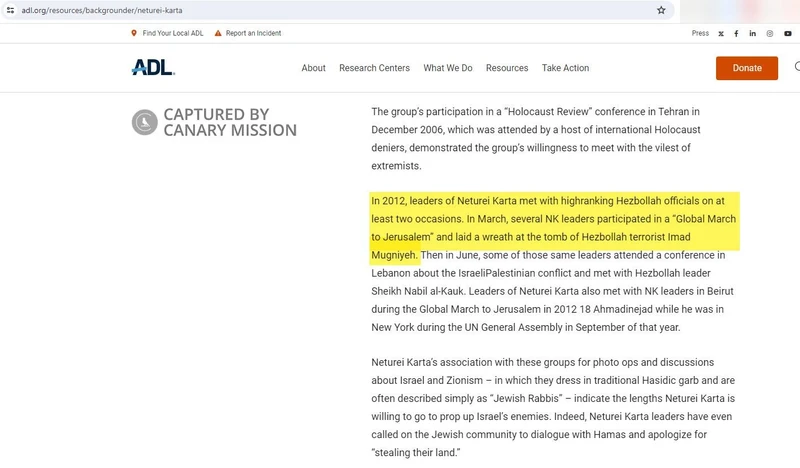This screenshot has height=468, width=800.
Task: Open the site information icon in address bar
Action: [10, 10]
